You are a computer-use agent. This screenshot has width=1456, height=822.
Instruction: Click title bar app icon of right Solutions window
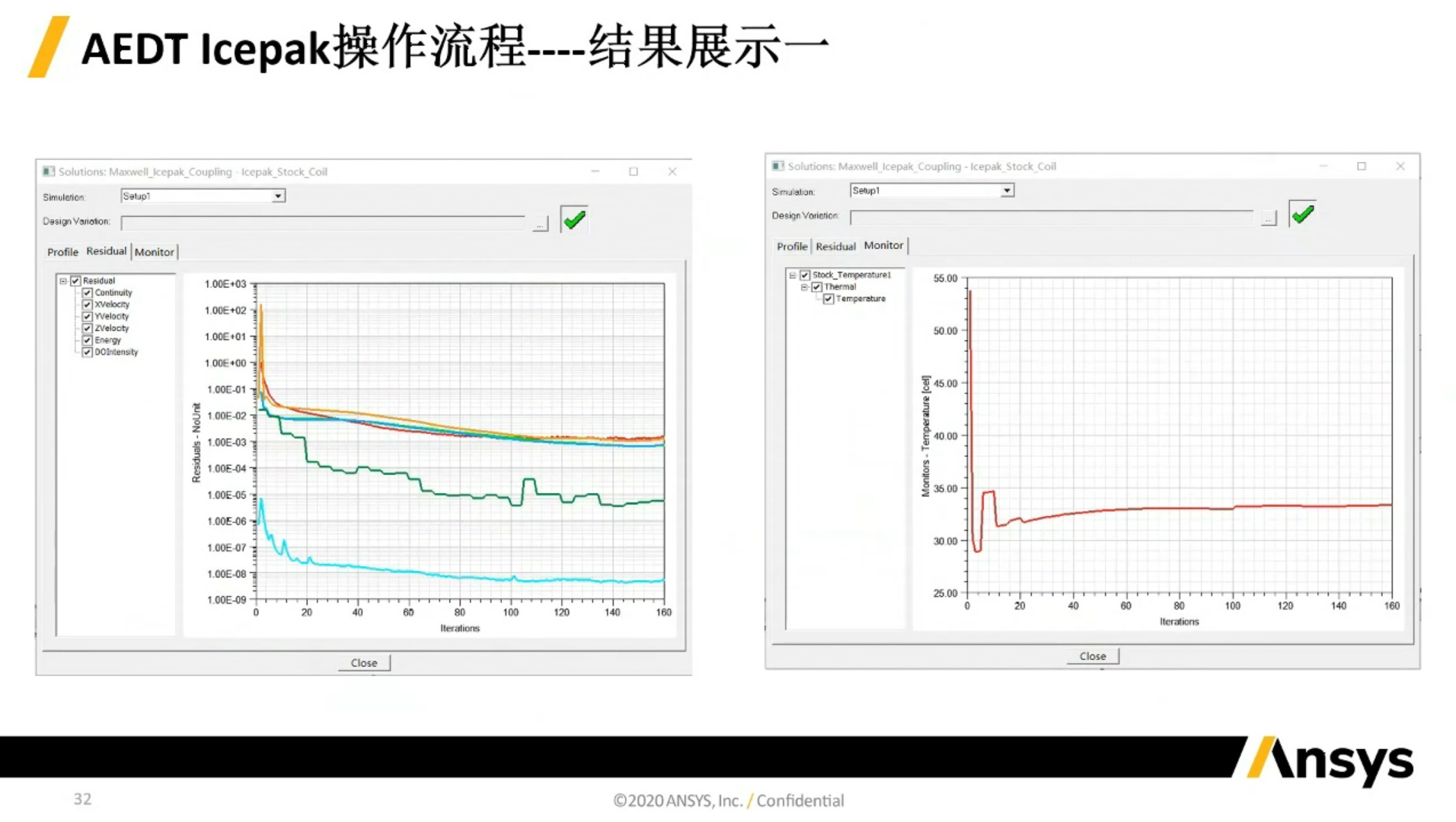777,166
